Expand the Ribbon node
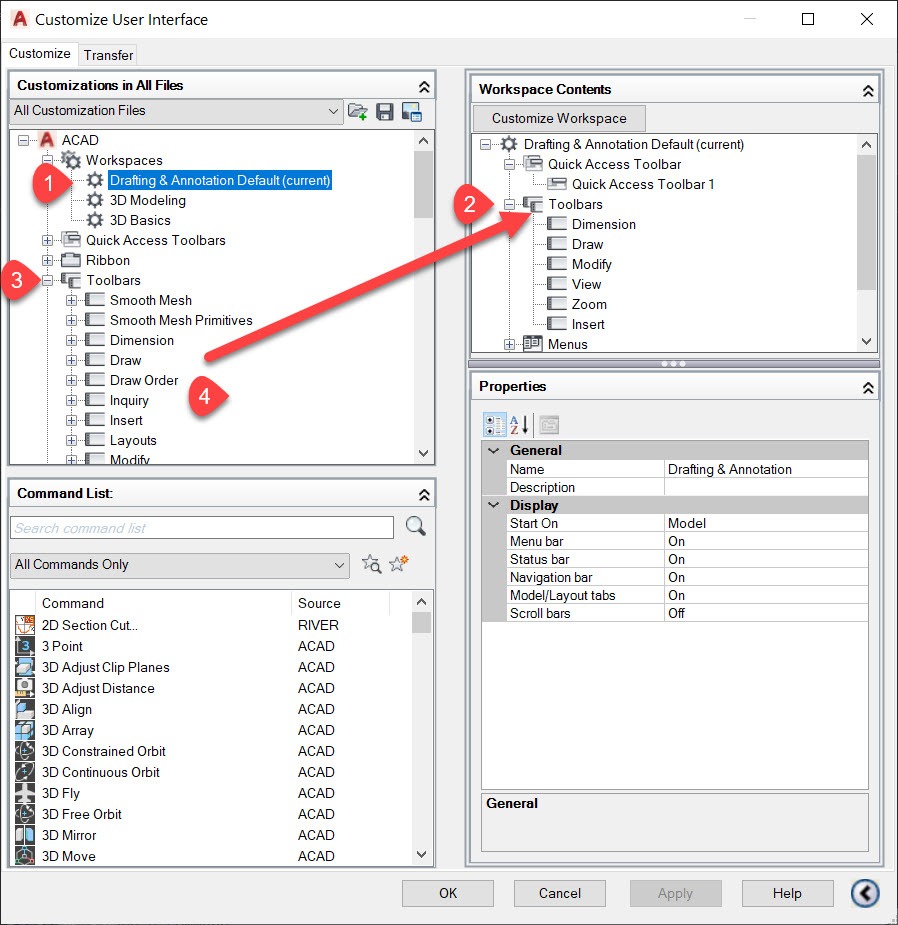The width and height of the screenshot is (898, 925). pyautogui.click(x=47, y=260)
